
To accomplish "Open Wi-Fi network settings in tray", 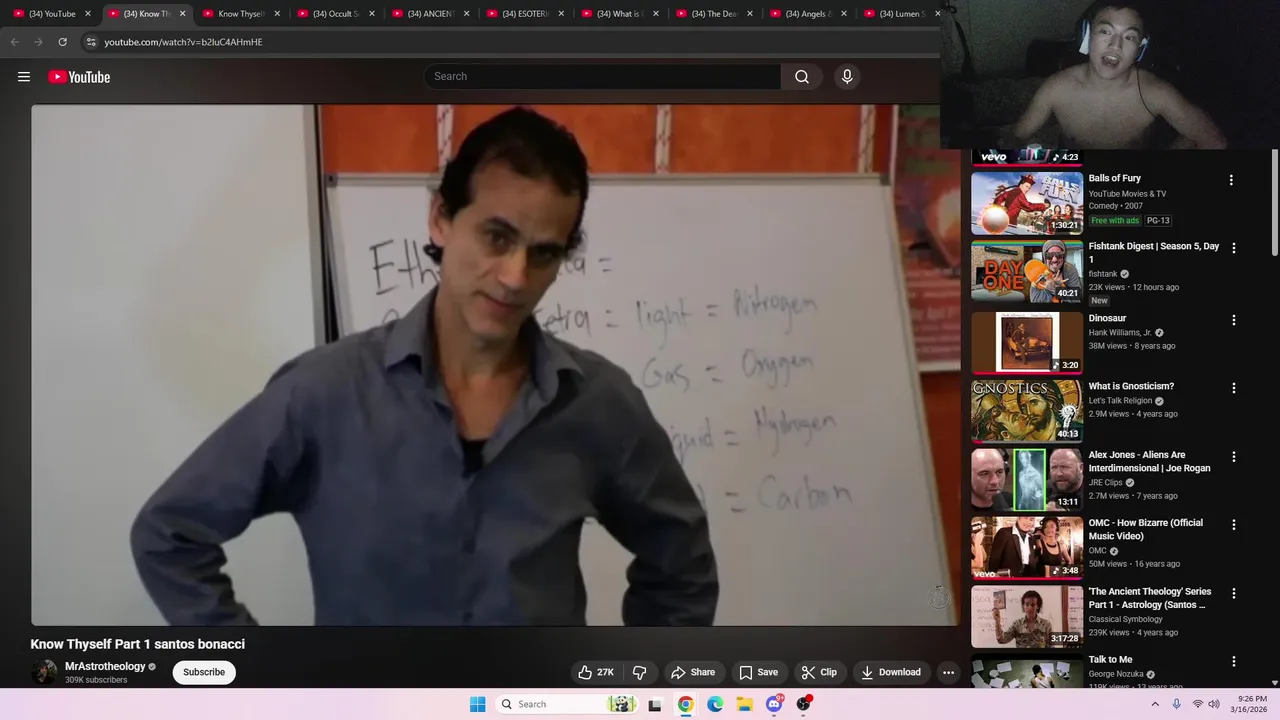I will pos(1197,704).
